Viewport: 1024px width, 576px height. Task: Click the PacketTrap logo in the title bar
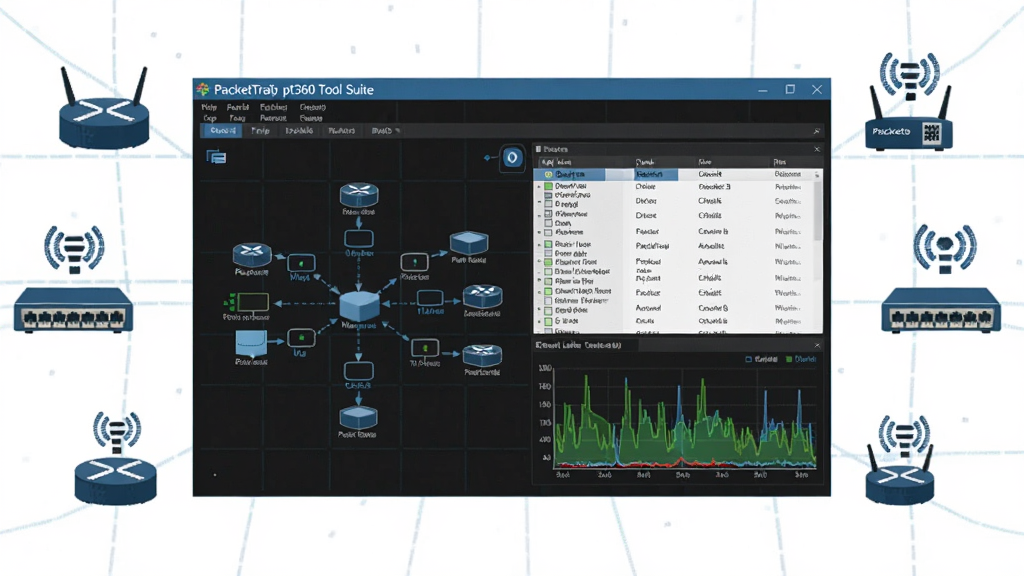click(203, 89)
